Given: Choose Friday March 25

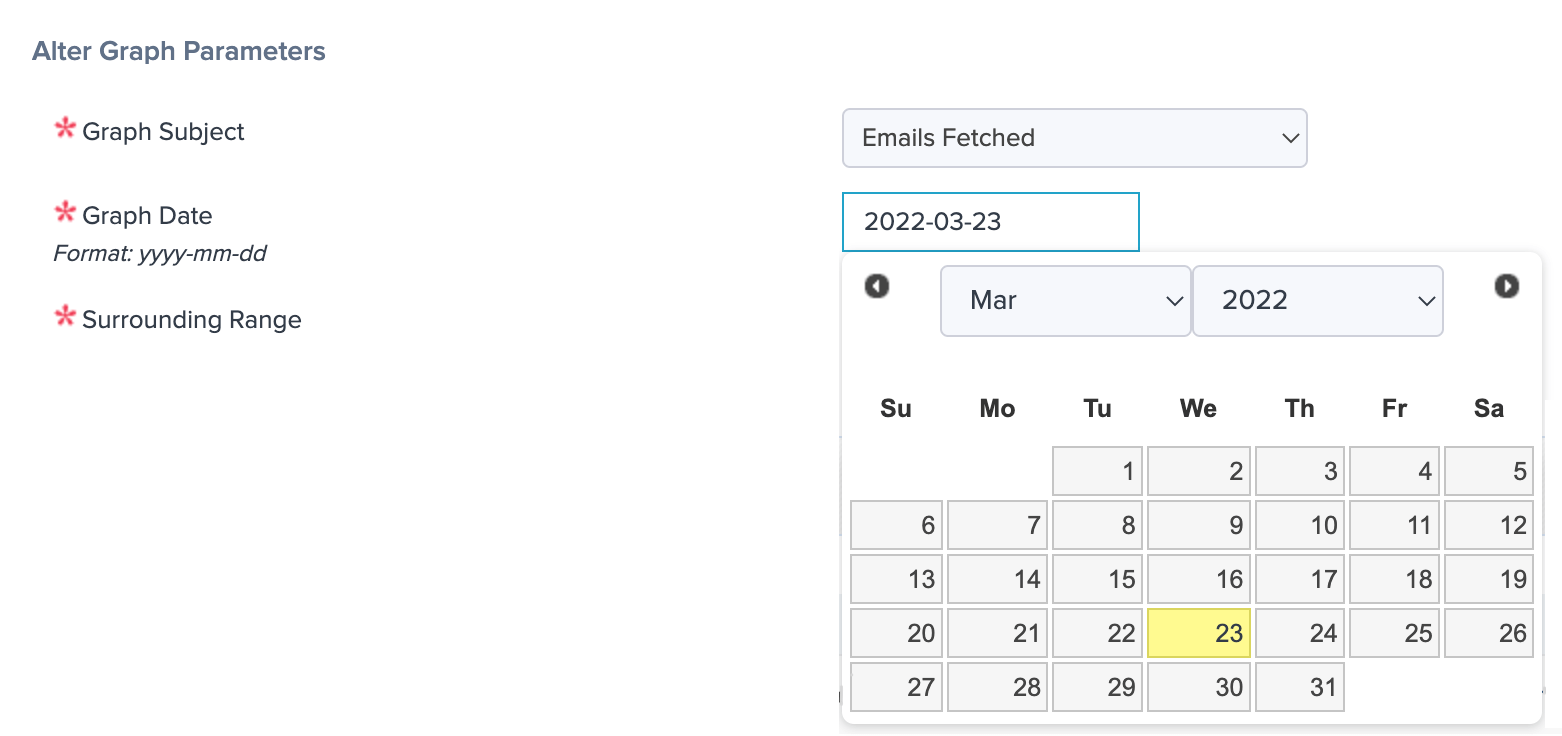Looking at the screenshot, I should [1394, 633].
